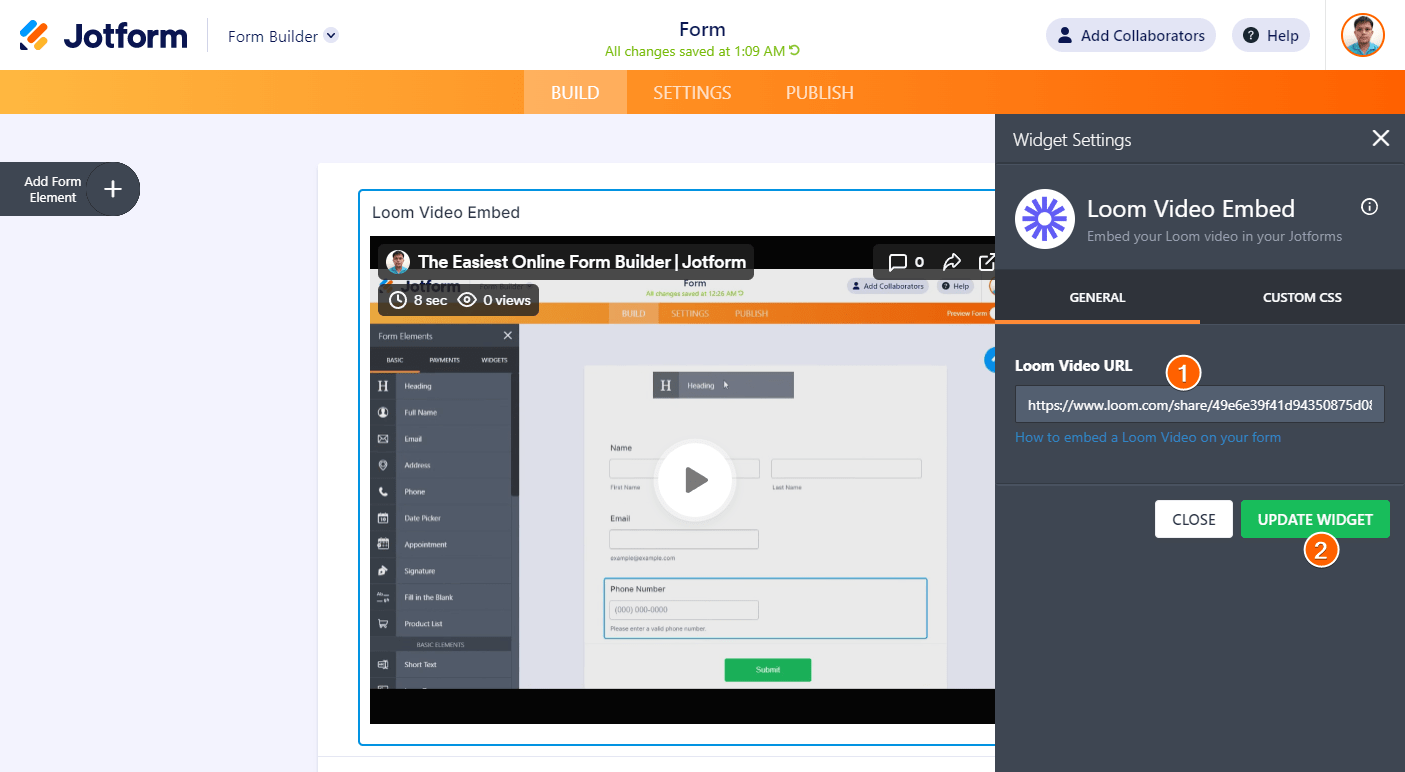Switch to the SETTINGS tab

coord(692,93)
